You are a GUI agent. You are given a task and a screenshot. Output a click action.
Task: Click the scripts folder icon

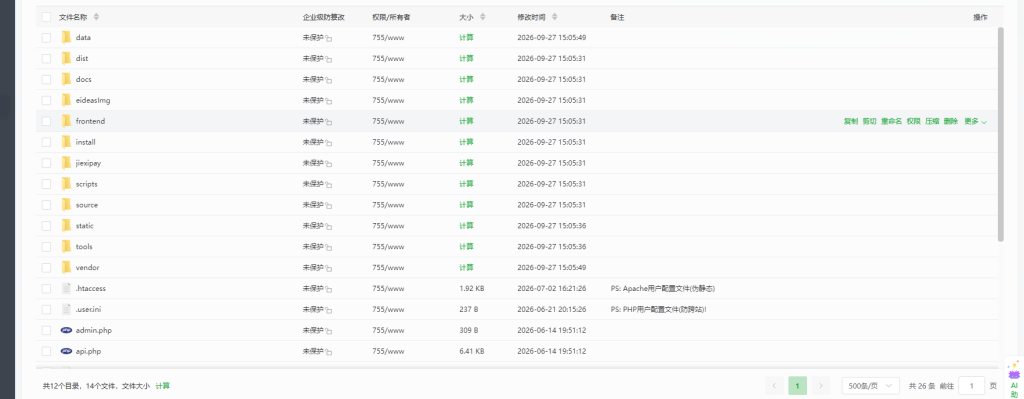(66, 184)
